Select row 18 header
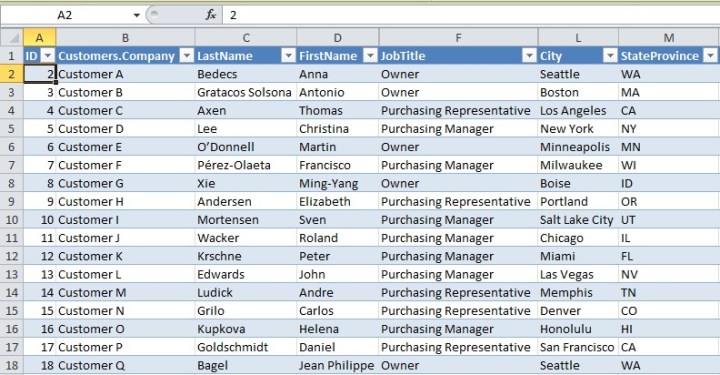Image resolution: width=720 pixels, height=375 pixels. point(12,365)
